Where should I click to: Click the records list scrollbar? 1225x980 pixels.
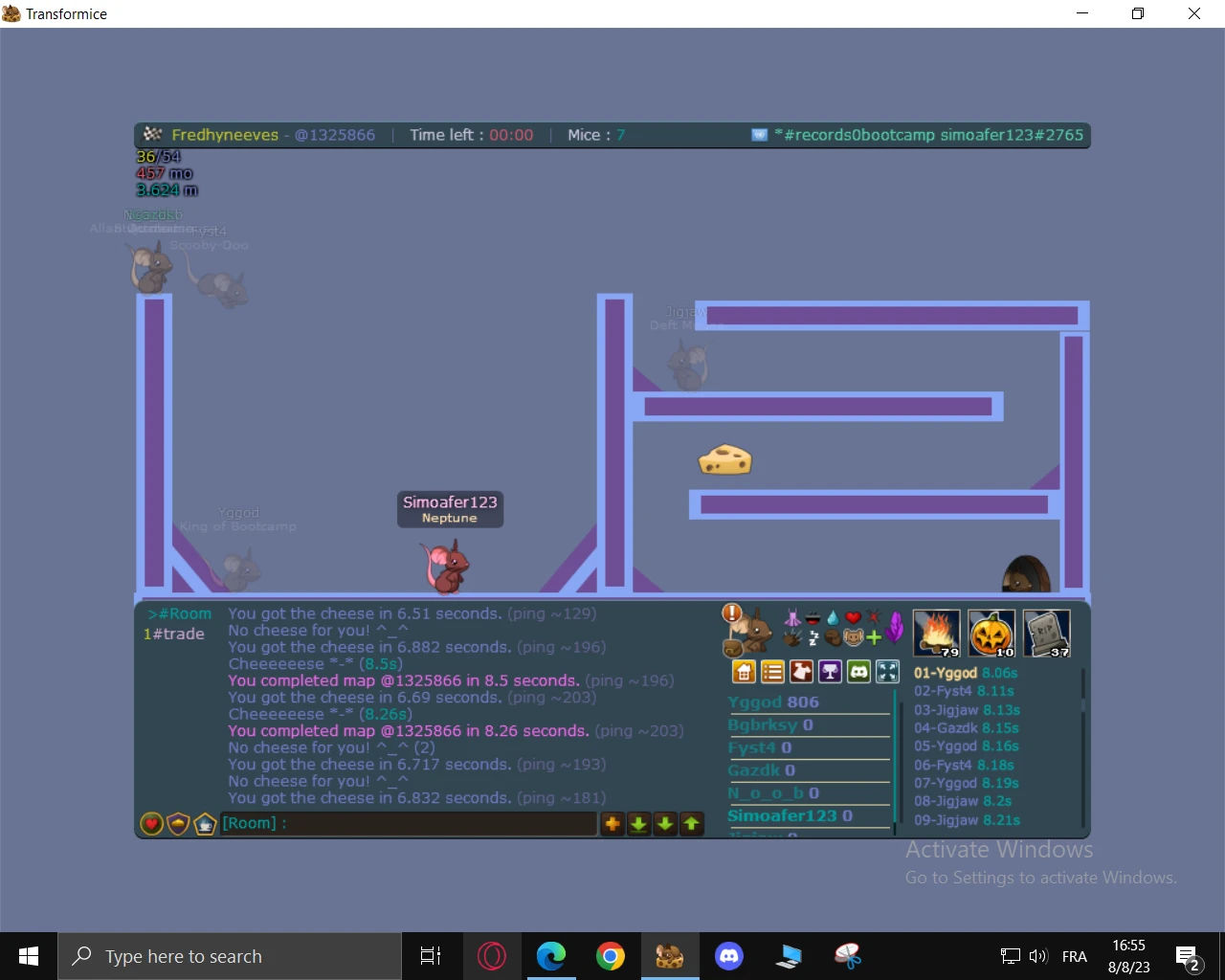(1082, 746)
